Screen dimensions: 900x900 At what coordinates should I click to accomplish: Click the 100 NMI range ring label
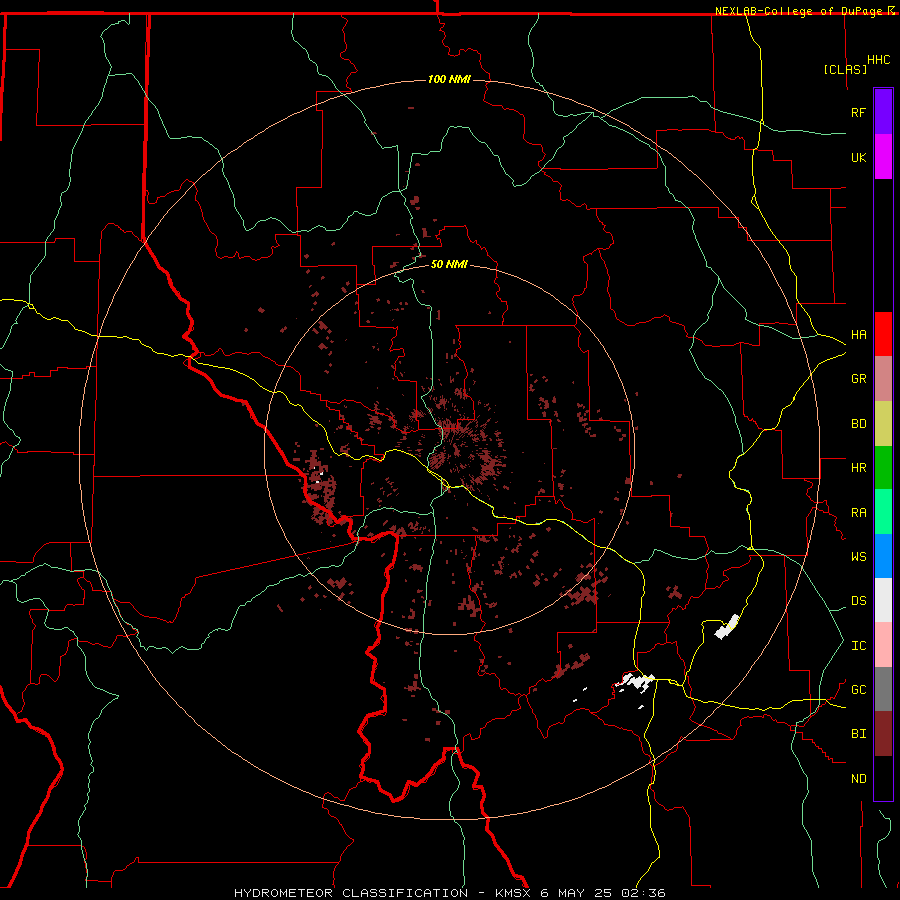449,79
